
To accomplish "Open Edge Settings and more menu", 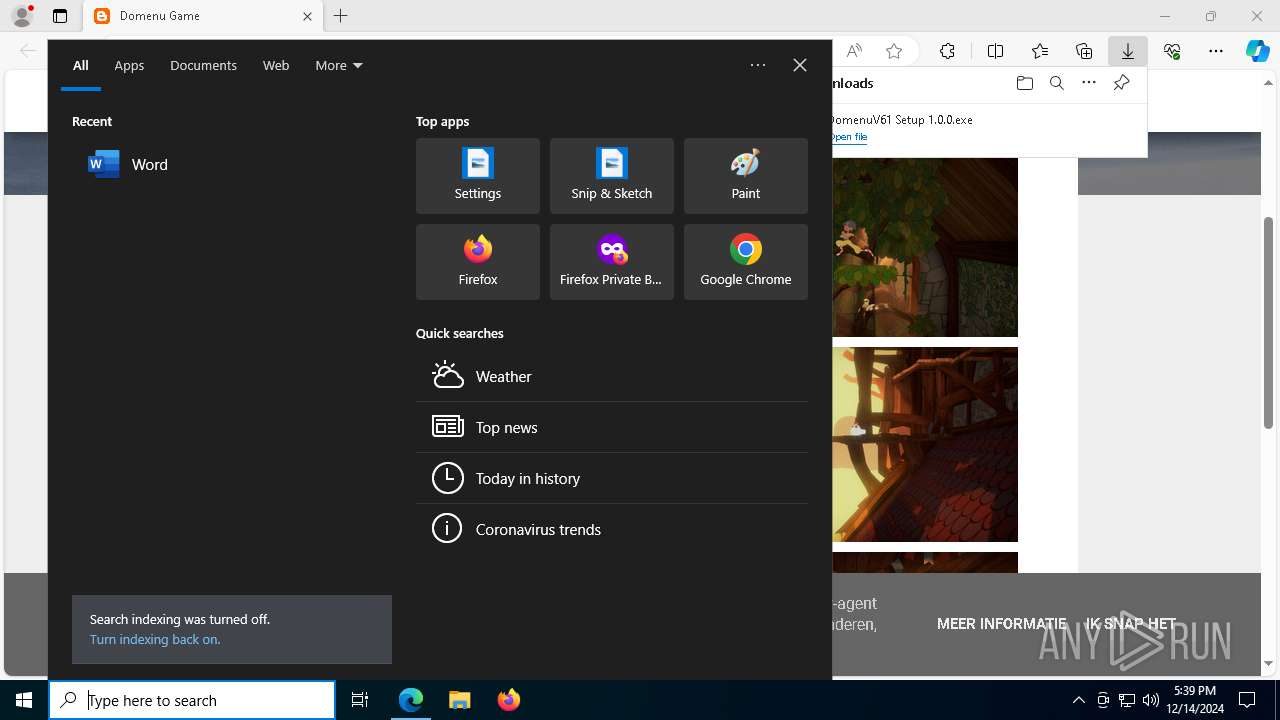I will [1216, 51].
